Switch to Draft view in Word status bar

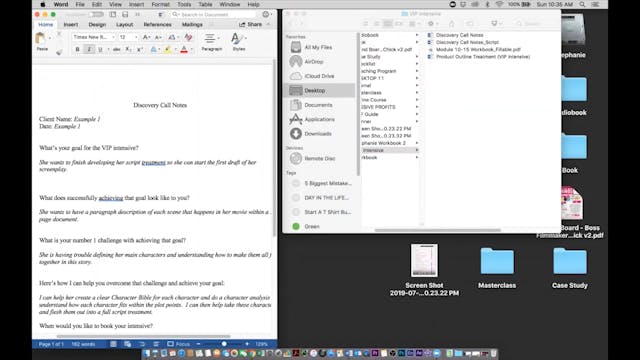tap(156, 344)
